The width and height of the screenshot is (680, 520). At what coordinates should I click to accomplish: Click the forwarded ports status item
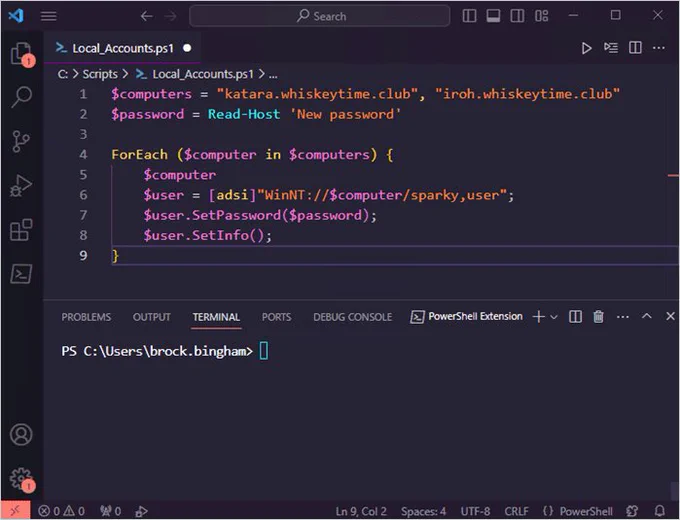click(x=110, y=511)
